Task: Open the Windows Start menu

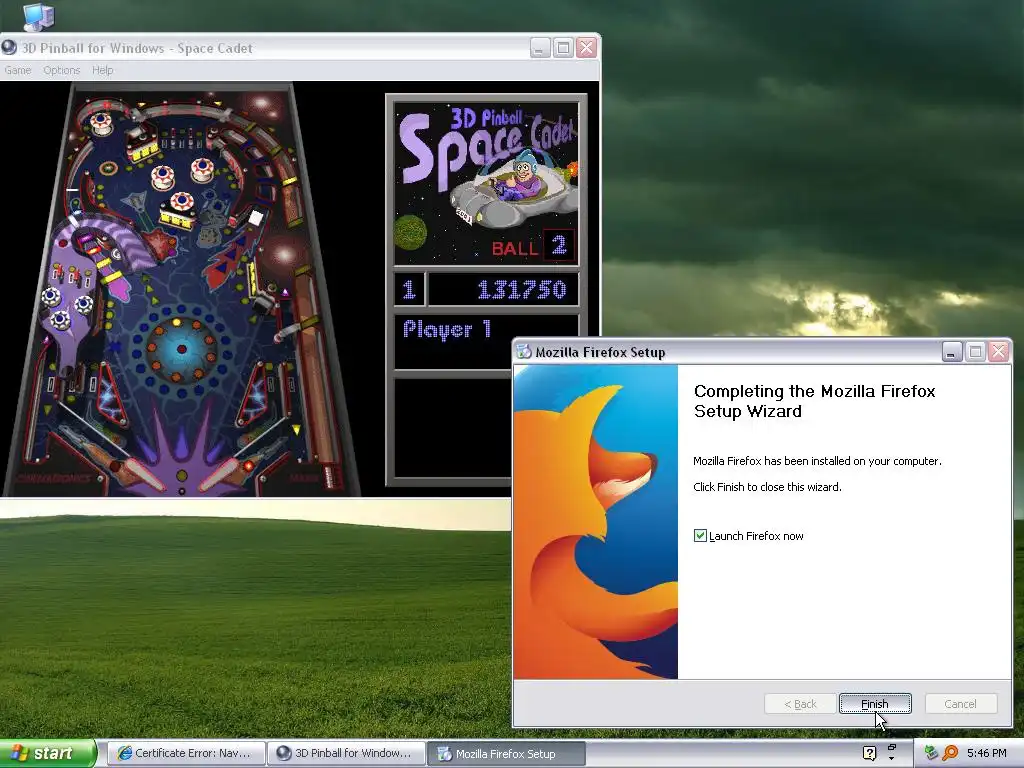Action: click(x=47, y=753)
